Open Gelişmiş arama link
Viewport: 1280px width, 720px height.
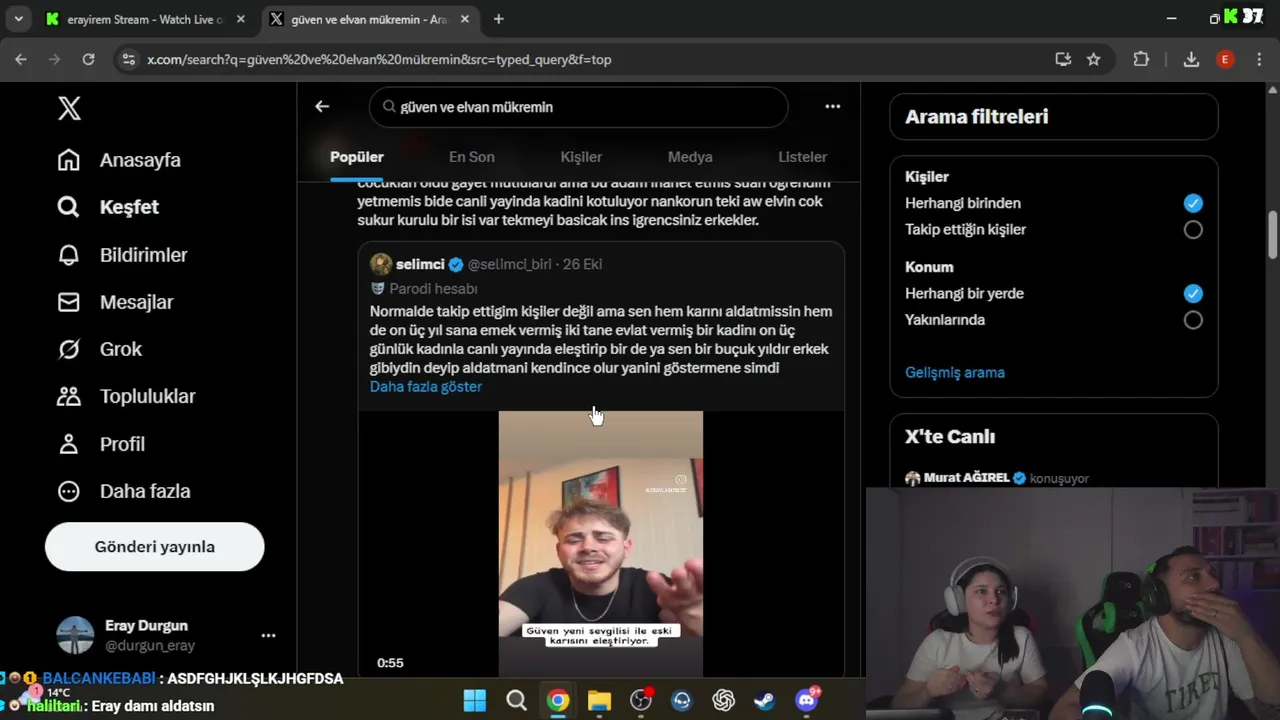955,372
